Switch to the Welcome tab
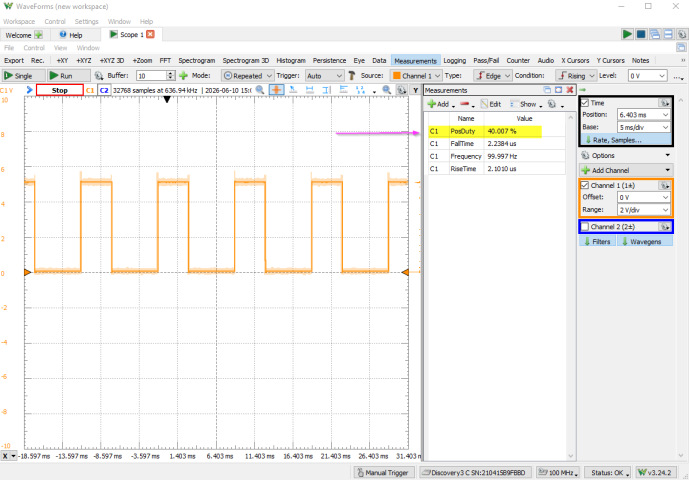Viewport: 689px width, 480px height. (24, 35)
